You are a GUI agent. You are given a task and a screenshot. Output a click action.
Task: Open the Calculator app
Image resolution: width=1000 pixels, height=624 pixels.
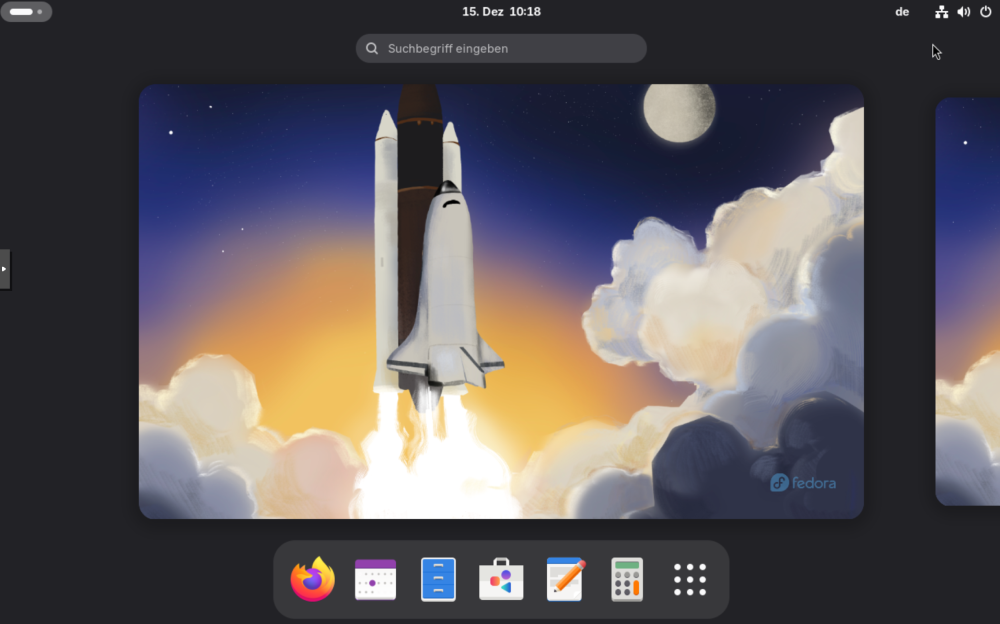(627, 579)
